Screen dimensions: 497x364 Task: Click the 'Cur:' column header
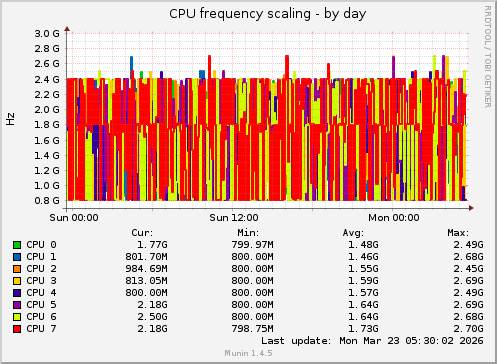pos(142,233)
